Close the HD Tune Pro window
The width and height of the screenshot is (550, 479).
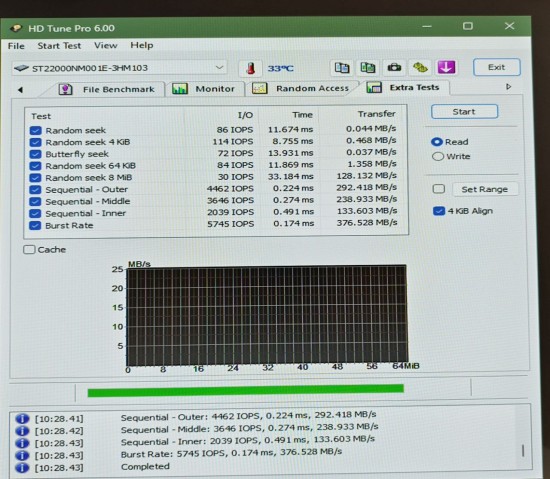[x=509, y=26]
